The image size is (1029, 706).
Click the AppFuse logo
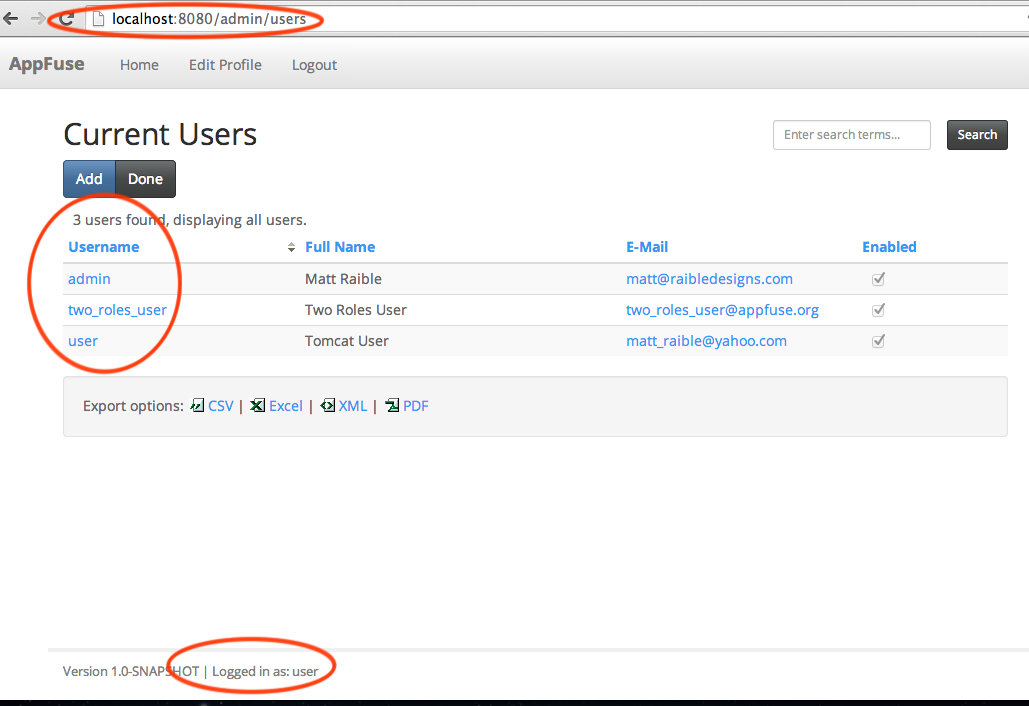tap(46, 64)
